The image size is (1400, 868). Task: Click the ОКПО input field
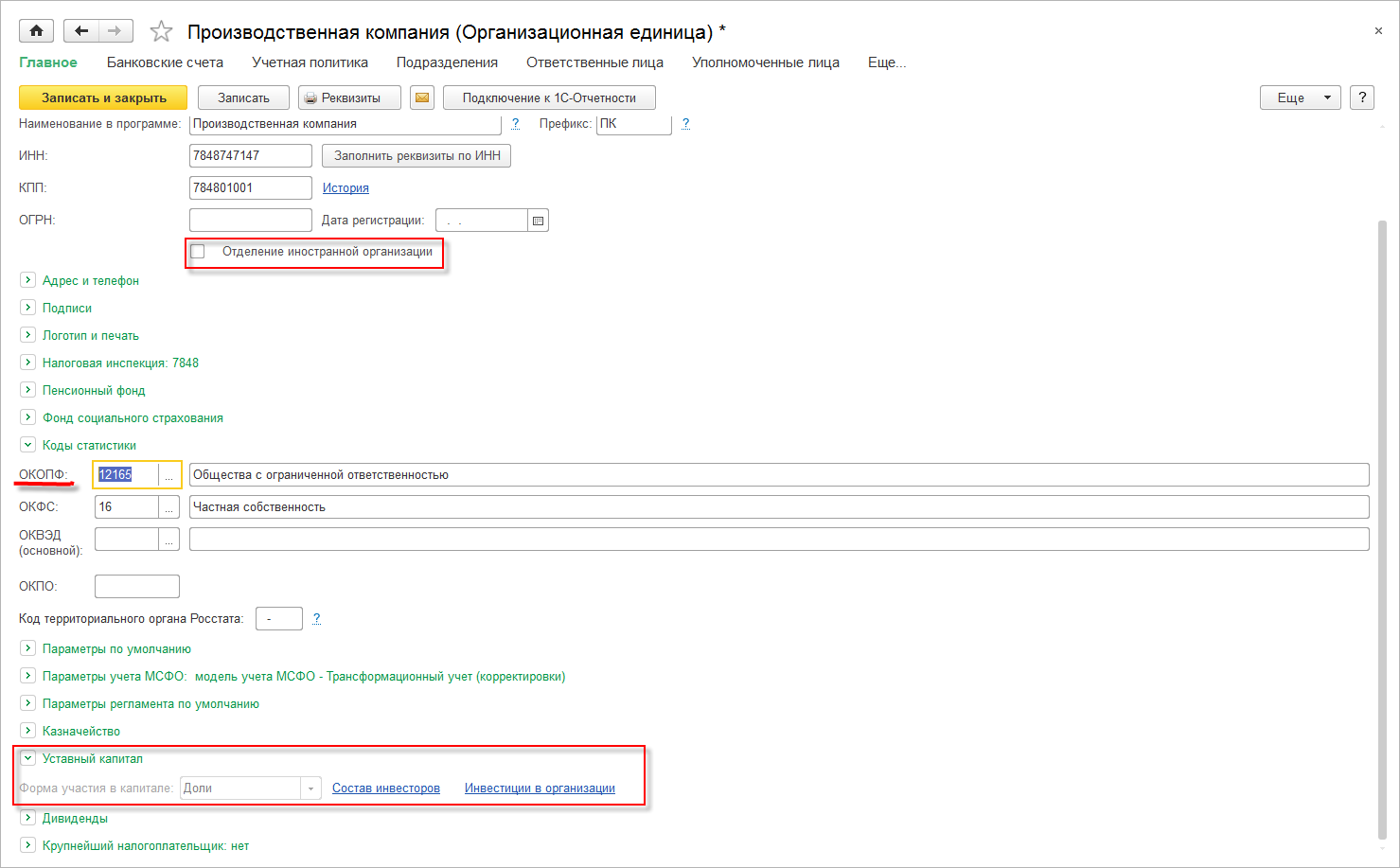click(137, 587)
